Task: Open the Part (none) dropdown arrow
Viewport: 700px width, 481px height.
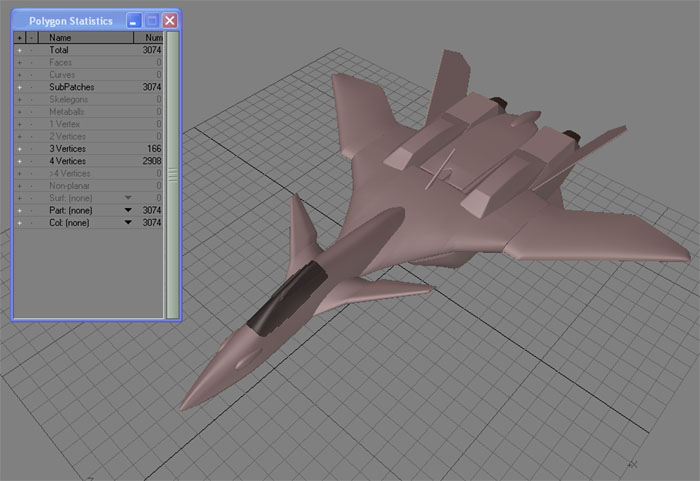Action: click(128, 210)
